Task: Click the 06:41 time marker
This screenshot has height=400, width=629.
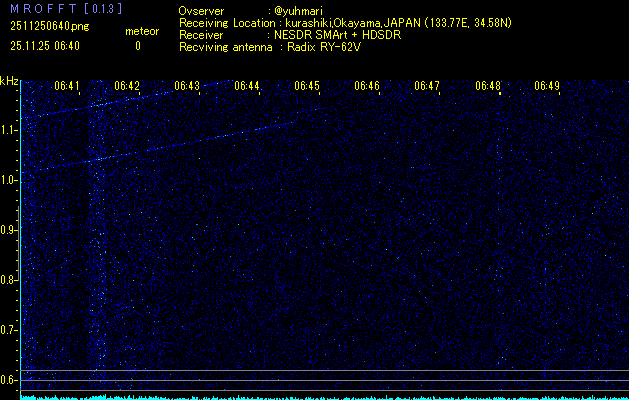Action: 67,87
